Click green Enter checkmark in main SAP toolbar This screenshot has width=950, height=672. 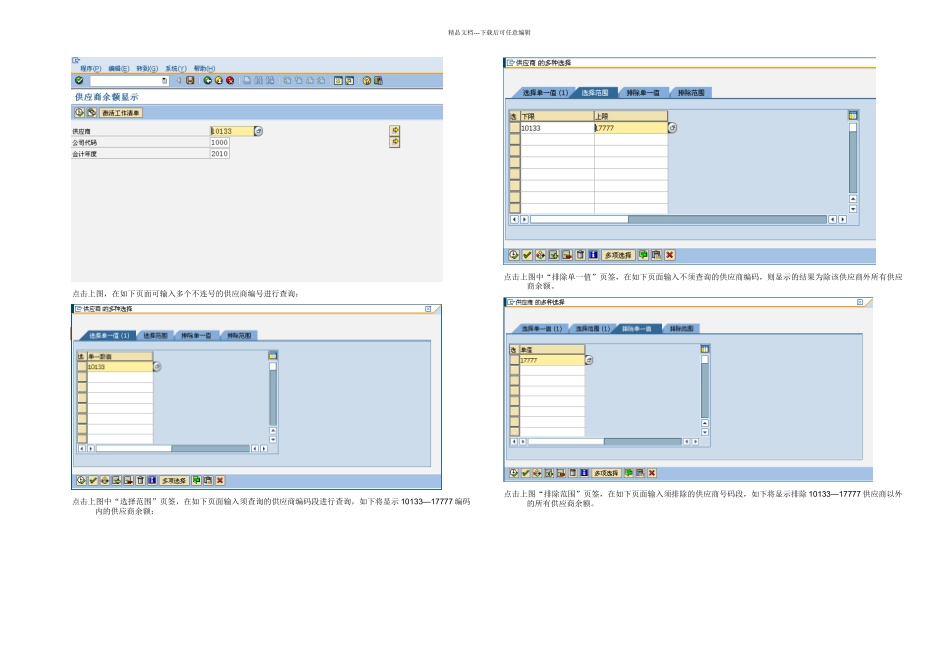[79, 81]
